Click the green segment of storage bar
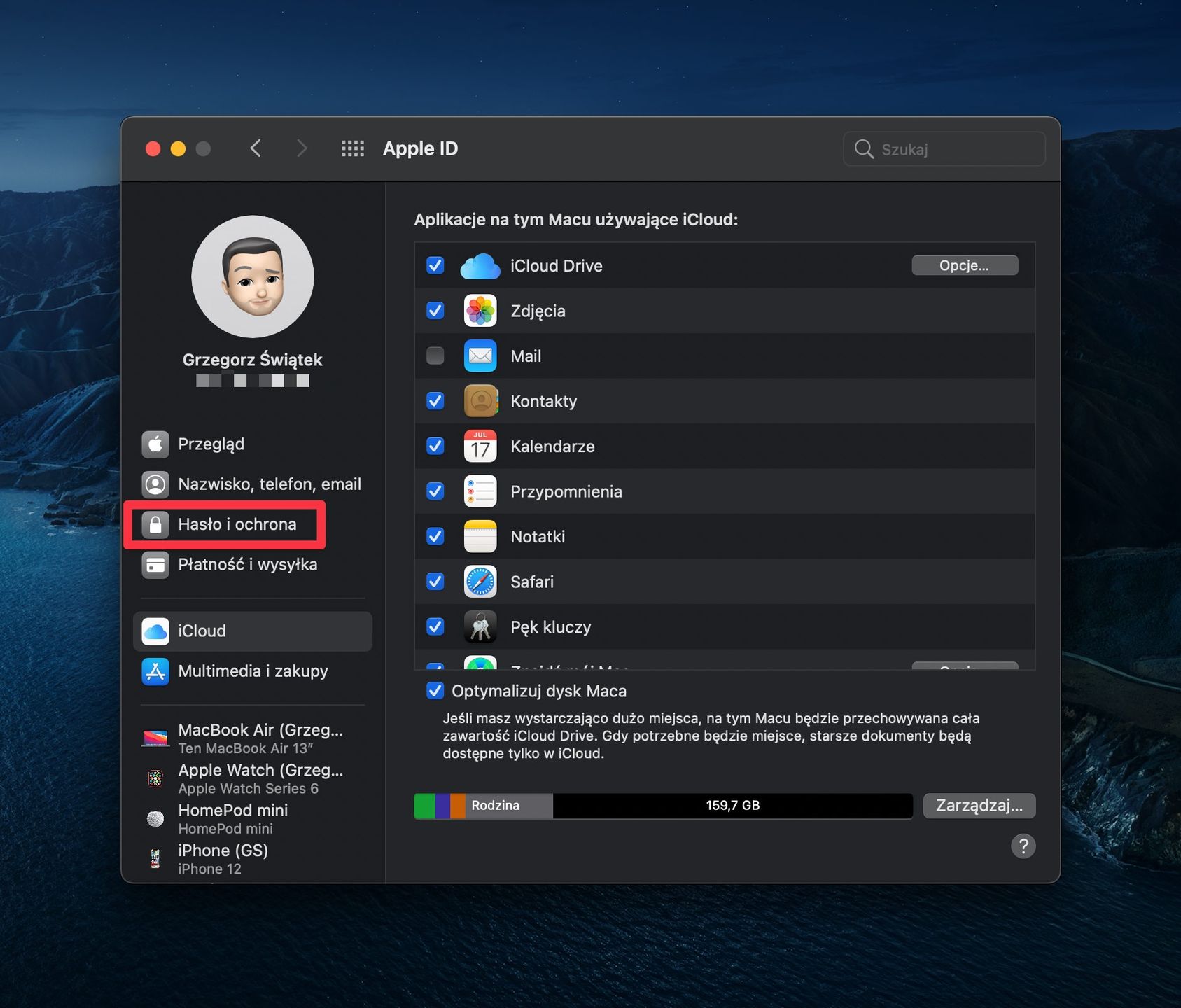Viewport: 1181px width, 1008px height. coord(425,806)
